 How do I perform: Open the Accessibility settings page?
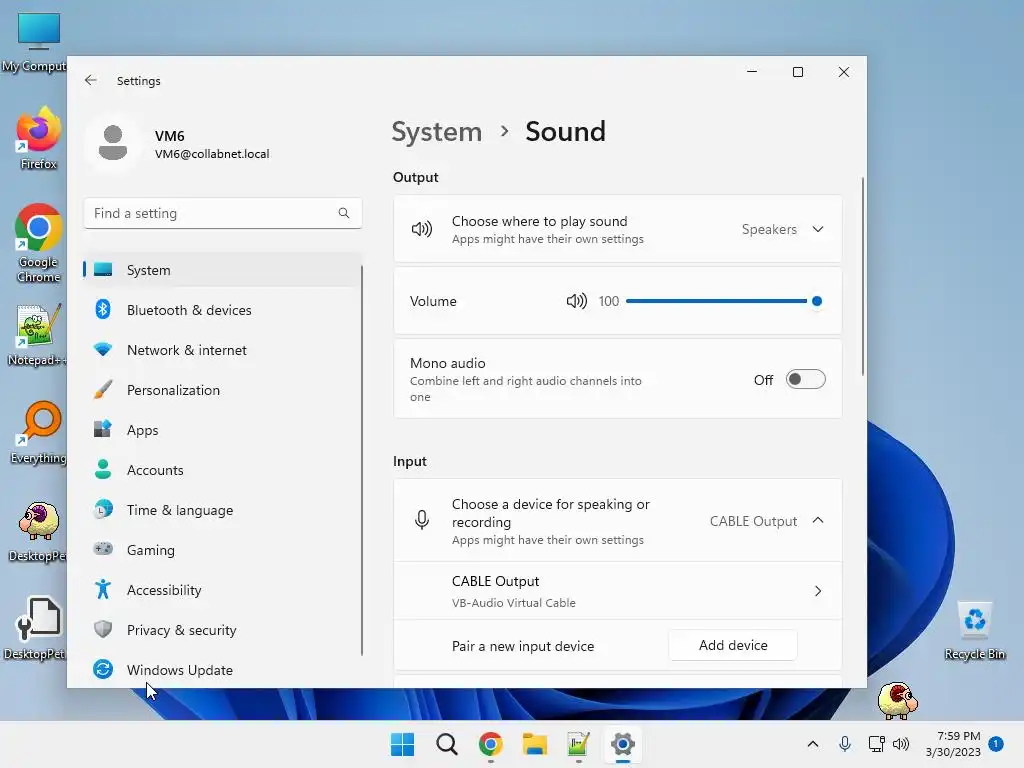point(223,590)
